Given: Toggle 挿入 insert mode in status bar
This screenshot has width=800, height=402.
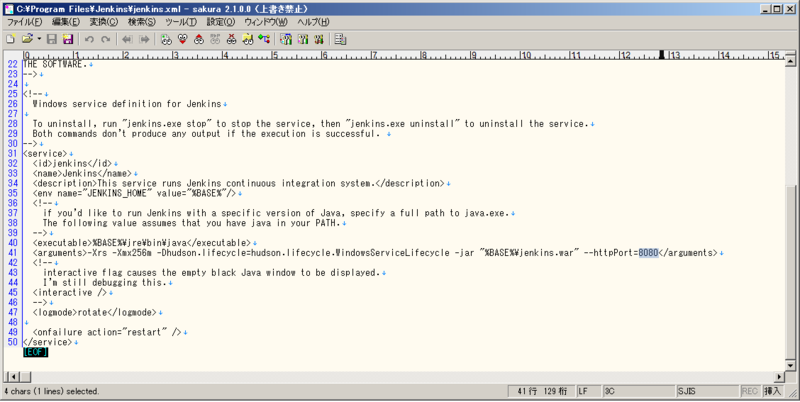Looking at the screenshot, I should pyautogui.click(x=773, y=391).
